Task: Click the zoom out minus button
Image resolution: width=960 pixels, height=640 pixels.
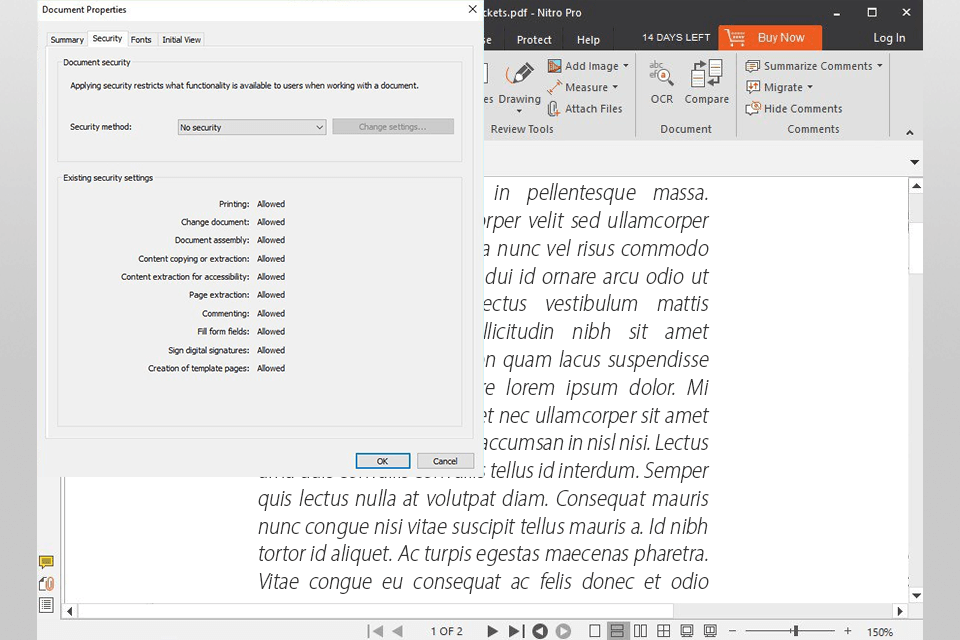Action: coord(732,631)
